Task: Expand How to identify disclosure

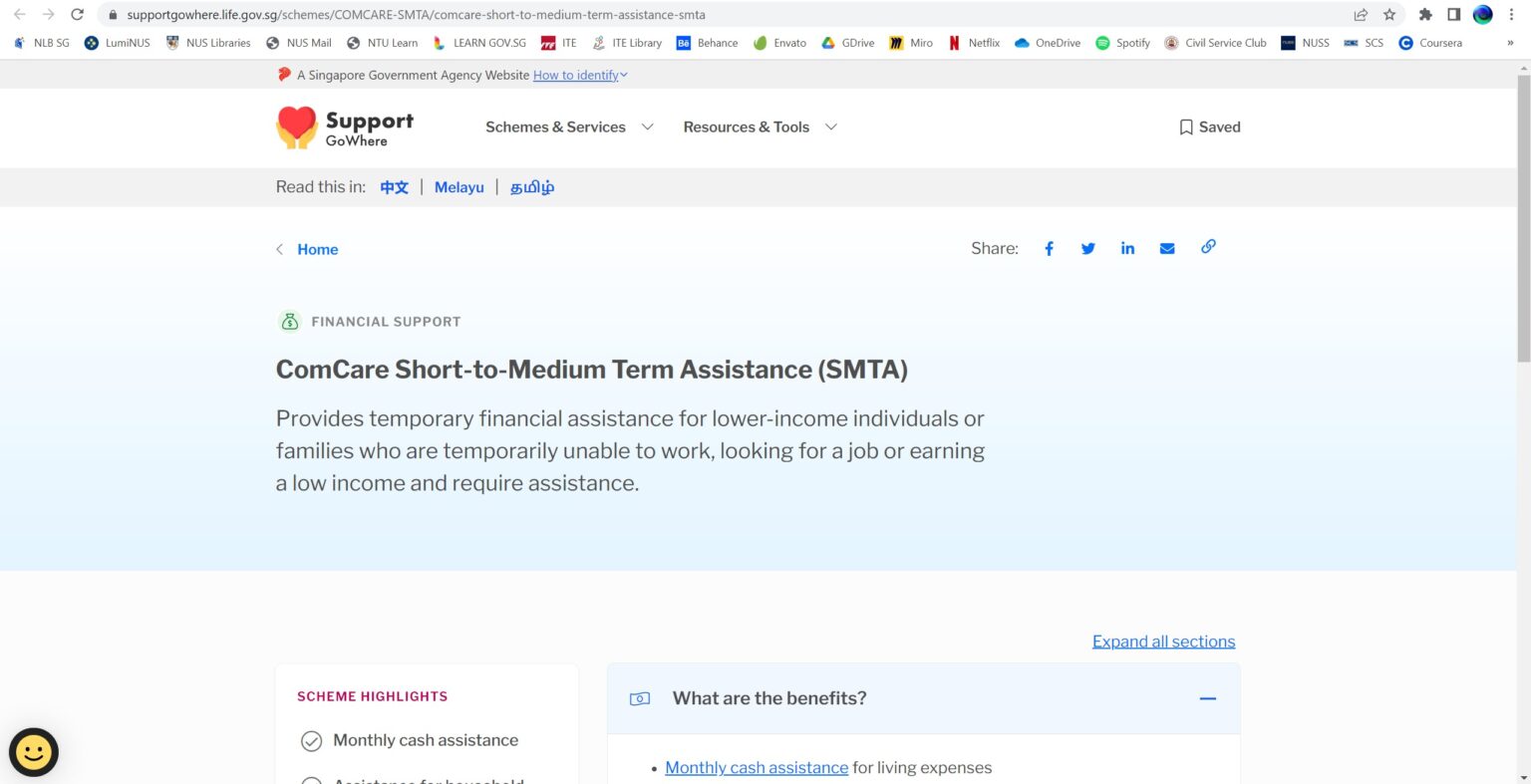Action: tap(580, 76)
